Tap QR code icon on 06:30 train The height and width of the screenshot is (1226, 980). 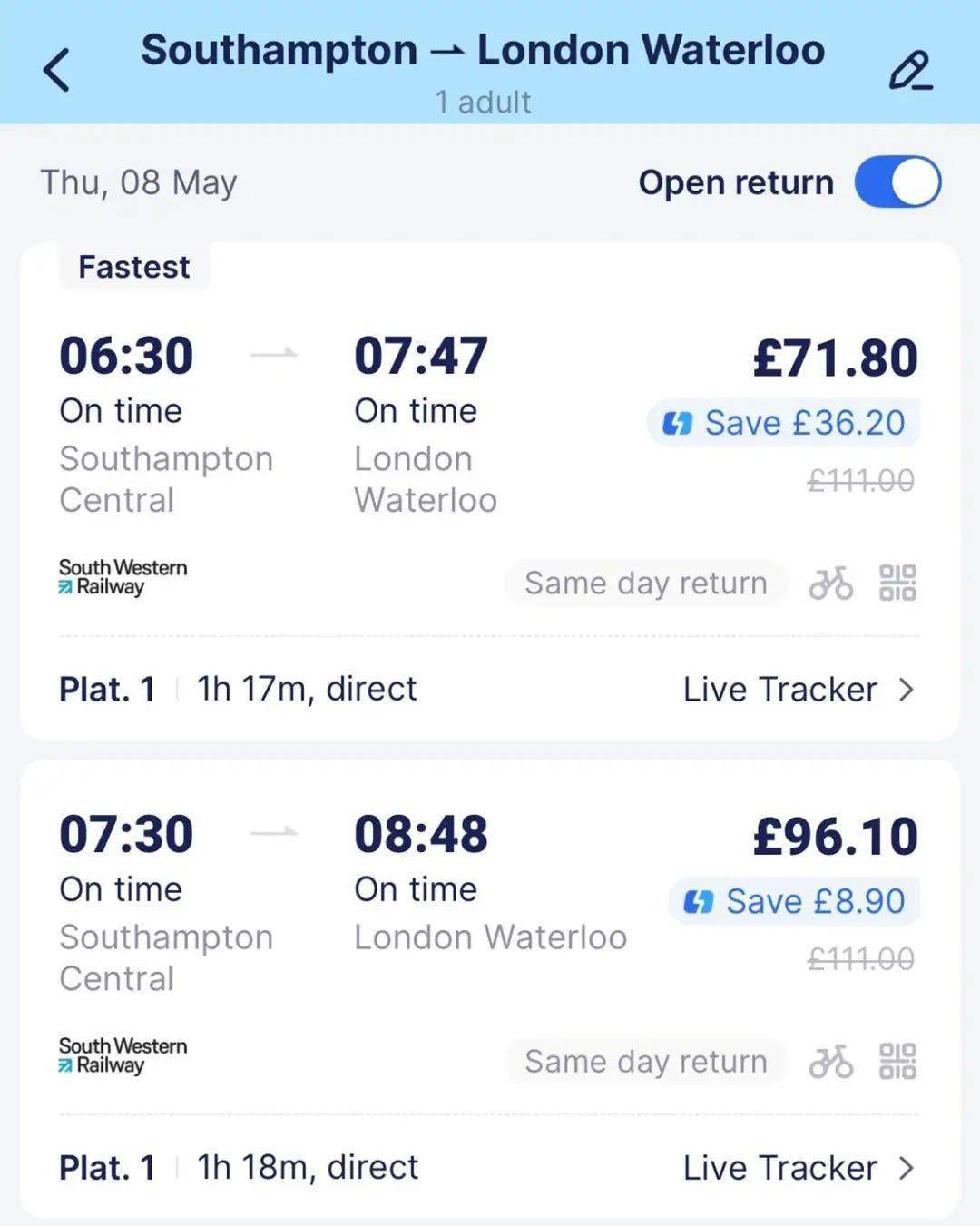pos(897,583)
